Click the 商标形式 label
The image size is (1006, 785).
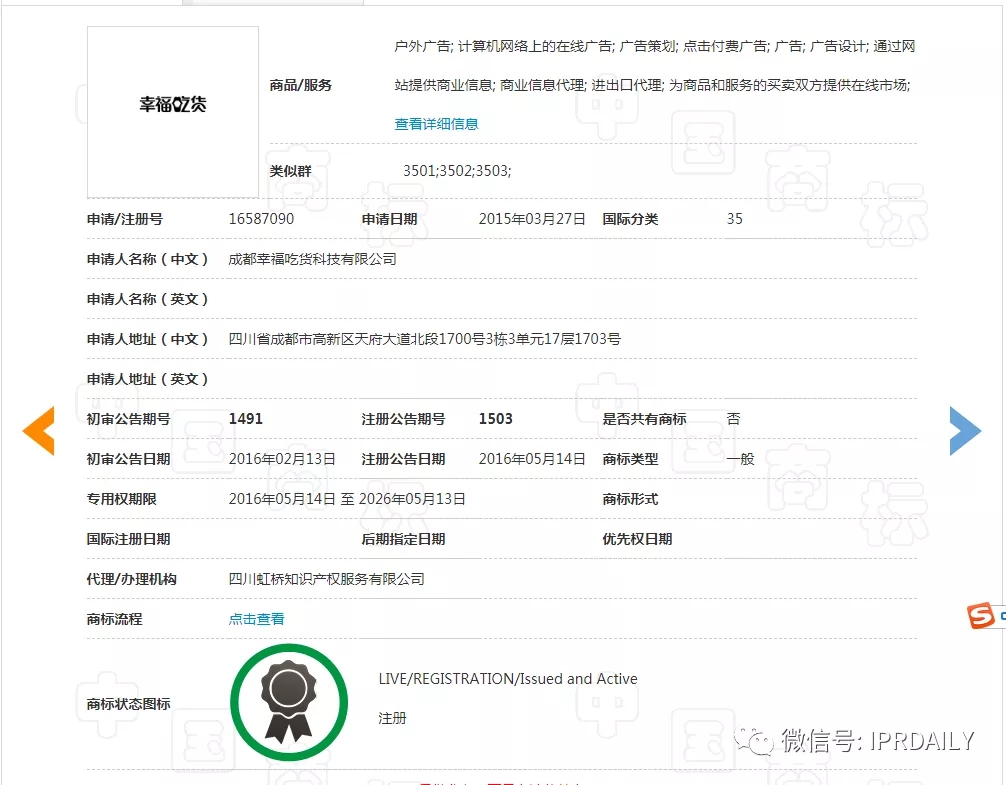coord(630,499)
